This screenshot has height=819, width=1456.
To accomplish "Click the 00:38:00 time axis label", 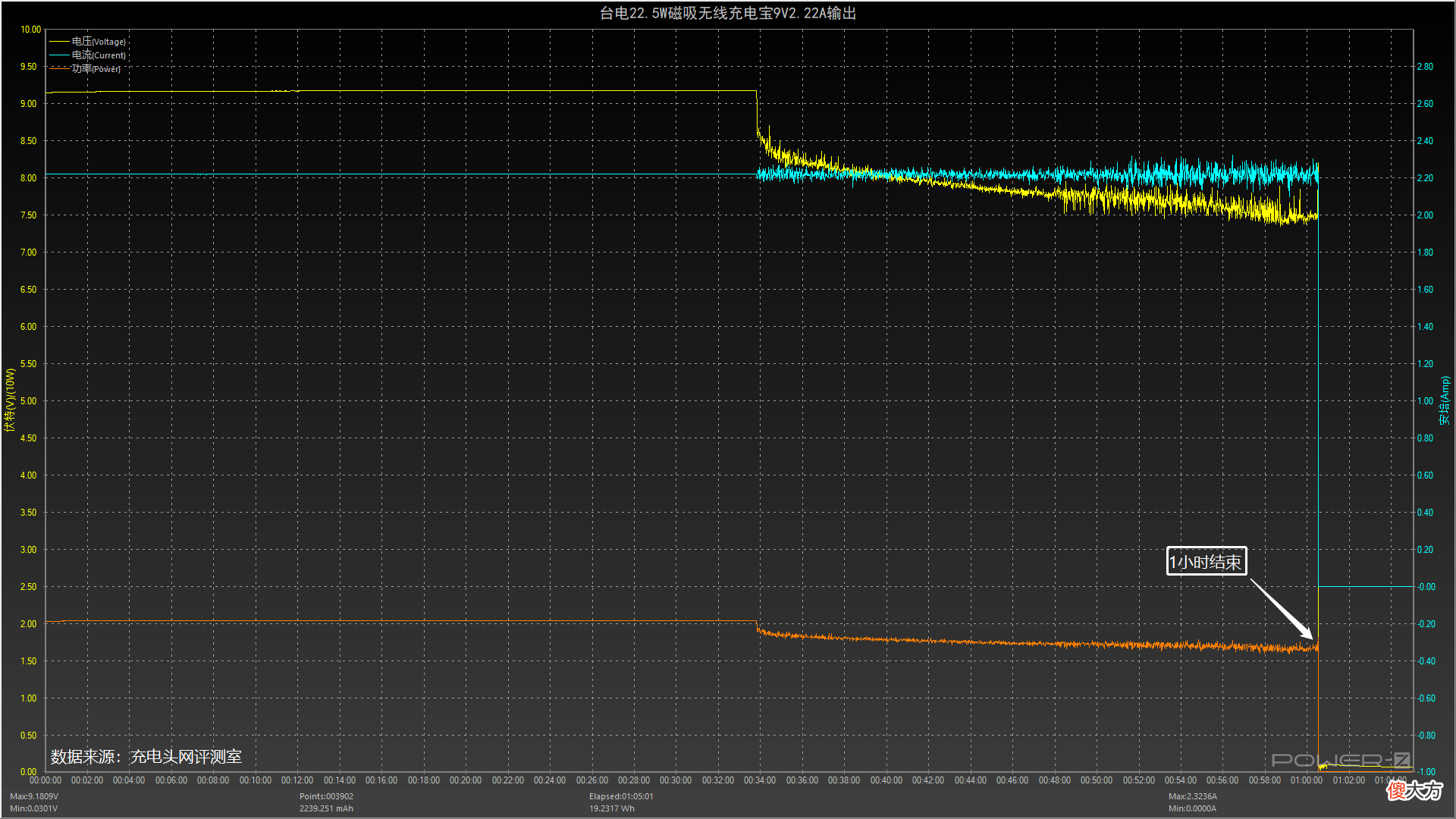I will [844, 780].
